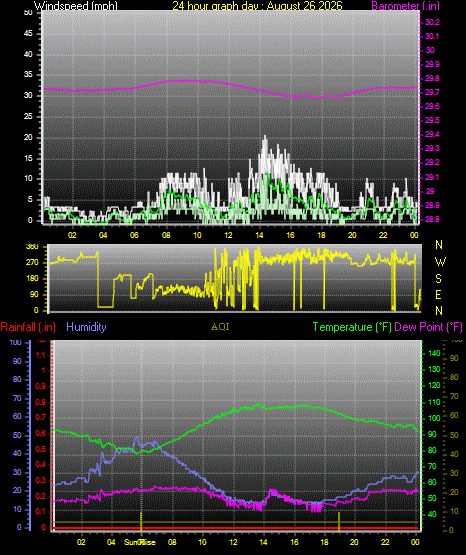Click the "270" wind direction axis value

(33, 263)
